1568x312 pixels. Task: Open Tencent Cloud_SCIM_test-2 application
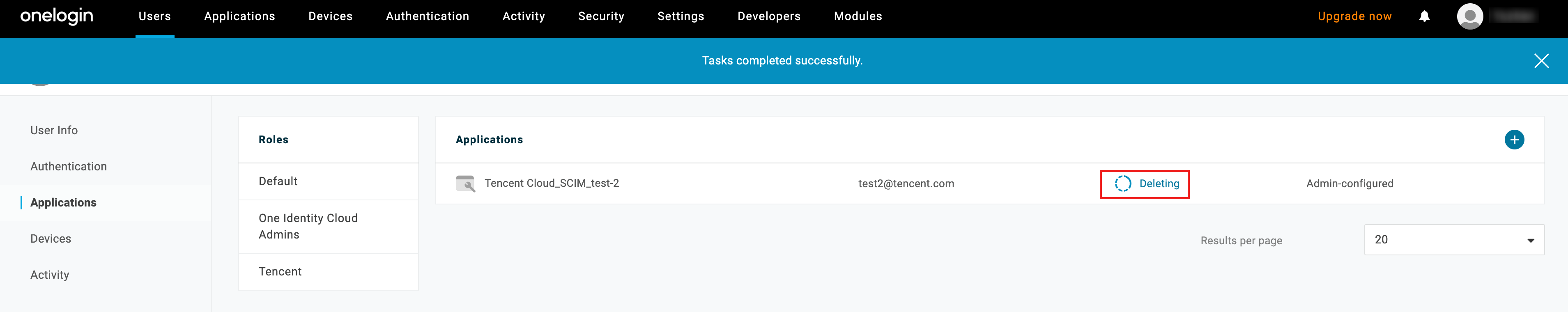552,183
